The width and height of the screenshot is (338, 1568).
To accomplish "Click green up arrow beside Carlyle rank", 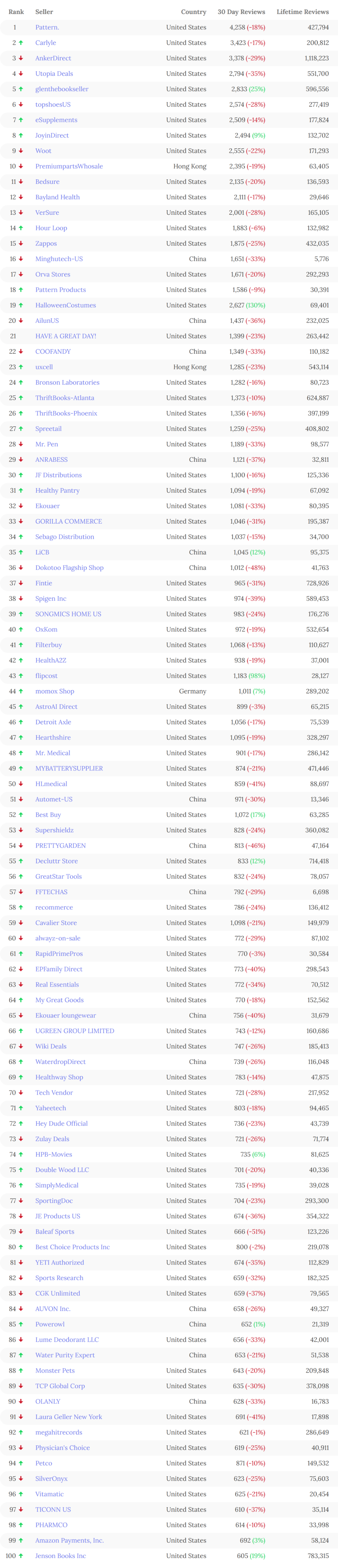I will [21, 43].
